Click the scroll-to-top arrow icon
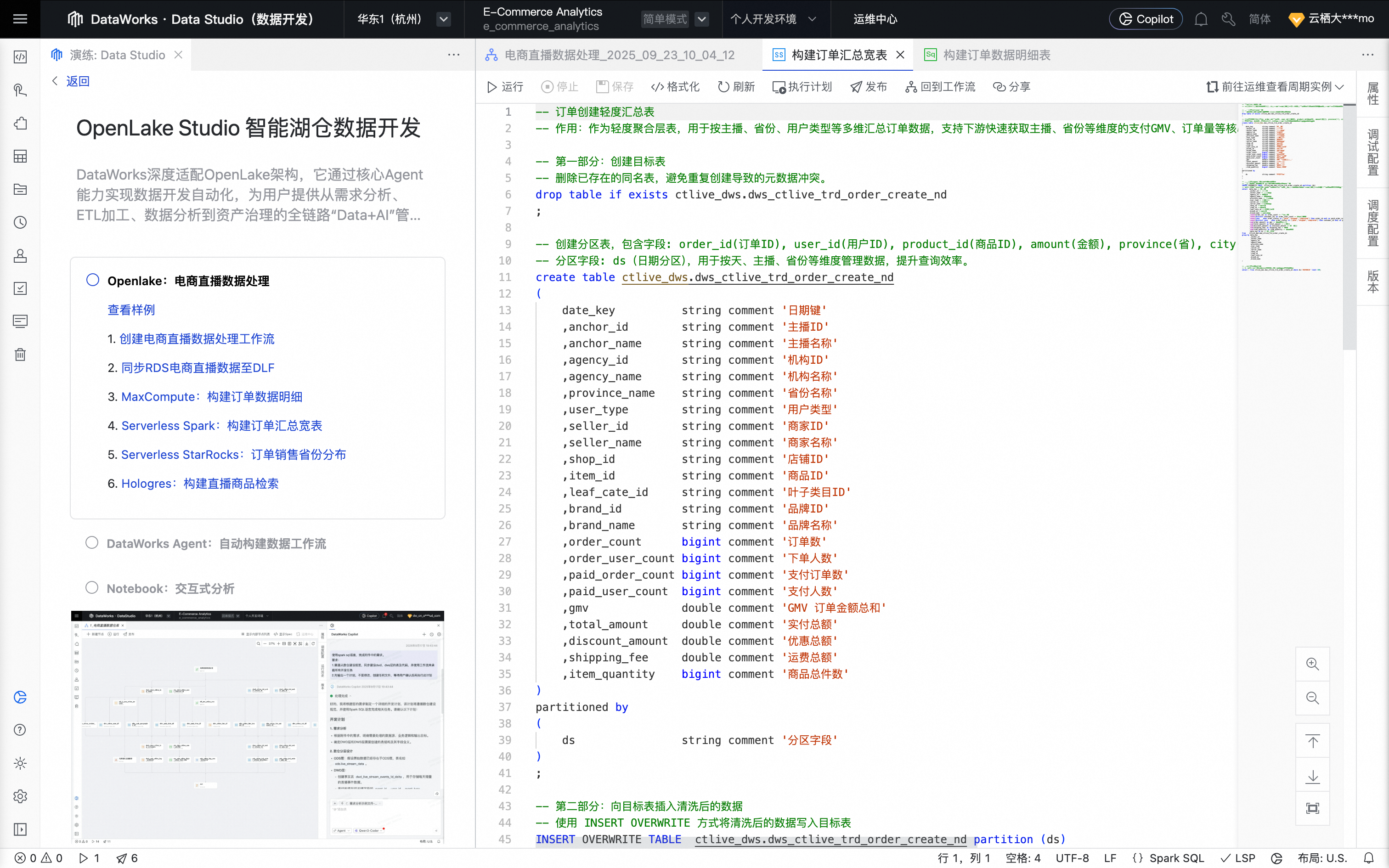 click(x=1312, y=741)
